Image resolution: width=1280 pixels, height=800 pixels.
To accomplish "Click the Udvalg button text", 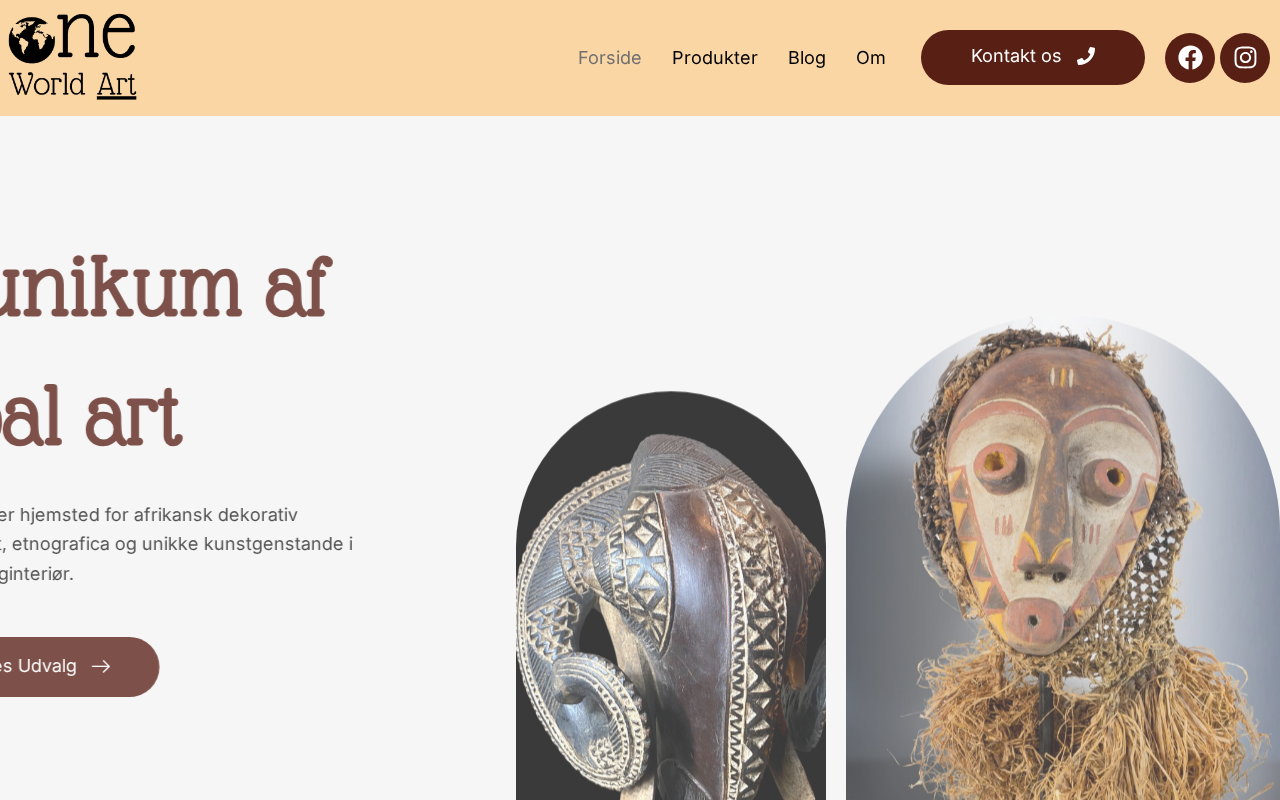I will (38, 666).
